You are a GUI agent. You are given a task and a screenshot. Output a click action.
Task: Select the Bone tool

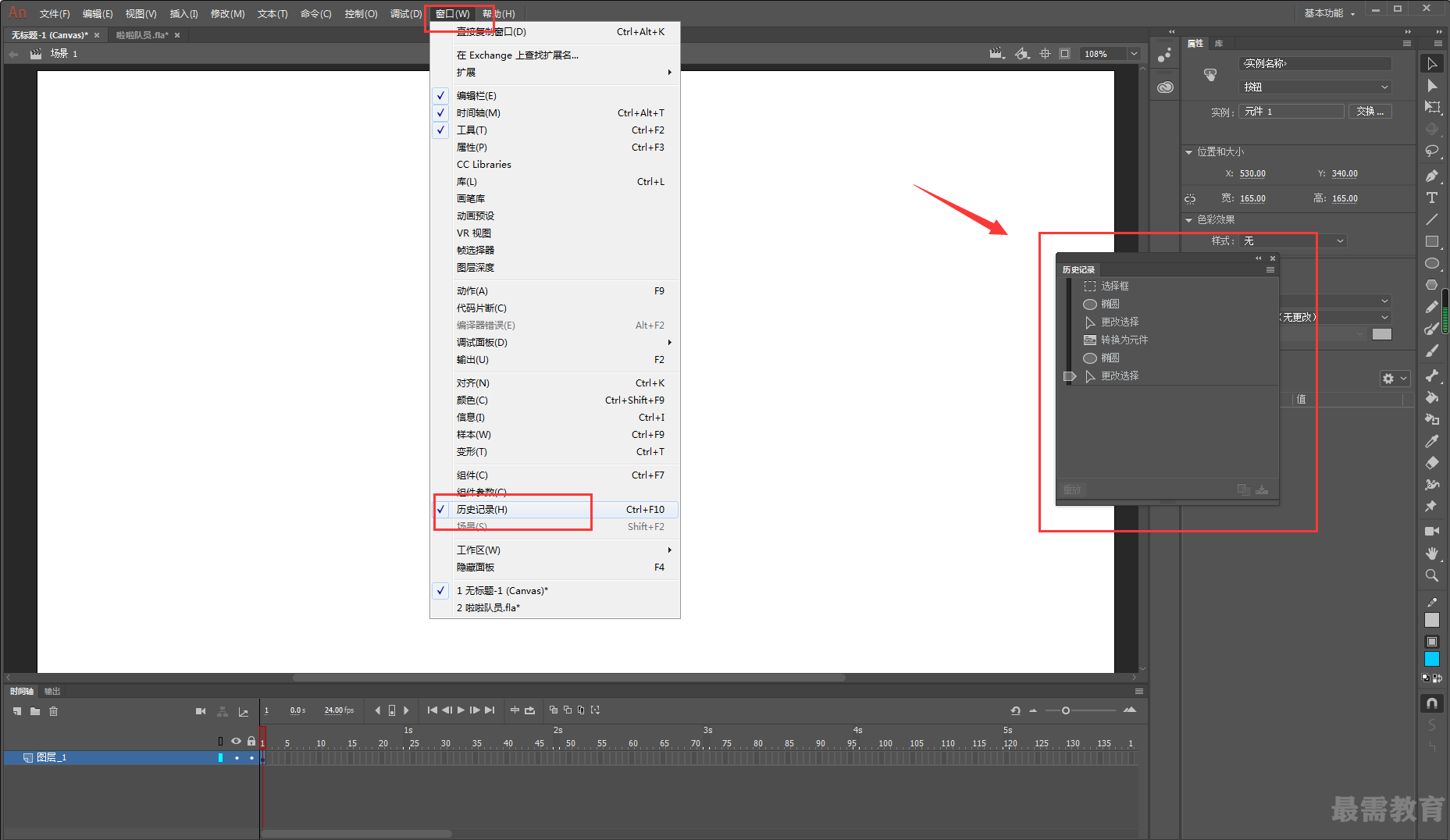click(x=1431, y=376)
